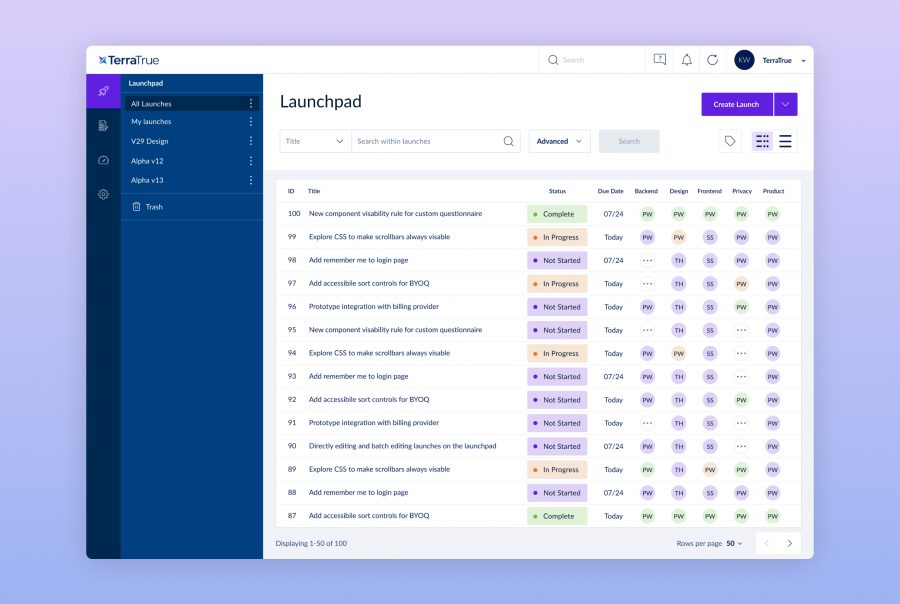The width and height of the screenshot is (900, 604).
Task: Open the dashboard gauge sidebar icon
Action: point(103,160)
